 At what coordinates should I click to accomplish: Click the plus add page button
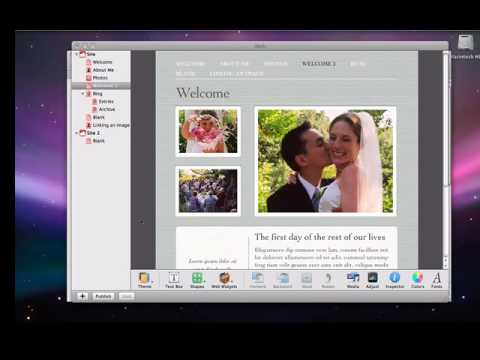pyautogui.click(x=83, y=296)
